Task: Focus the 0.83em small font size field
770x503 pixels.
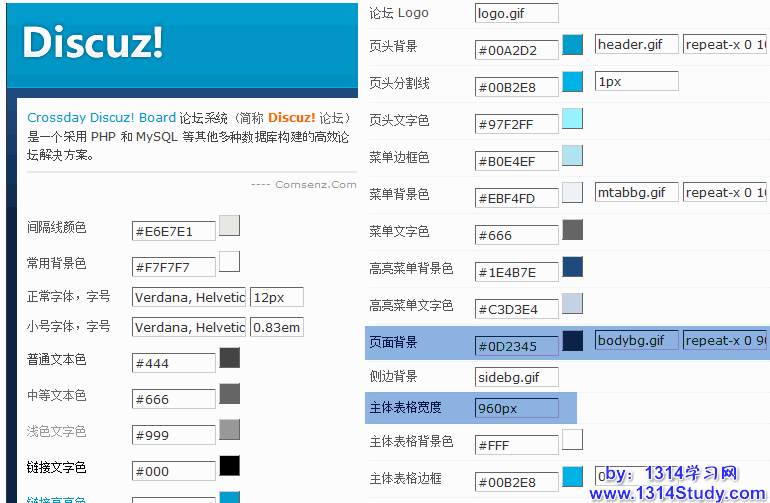Action: 276,327
